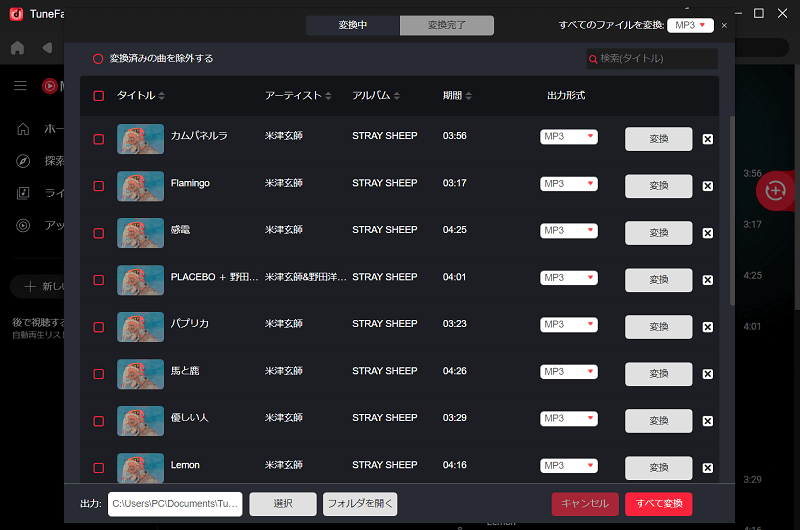Click the YouTube Music logo icon
800x530 pixels.
tap(49, 86)
